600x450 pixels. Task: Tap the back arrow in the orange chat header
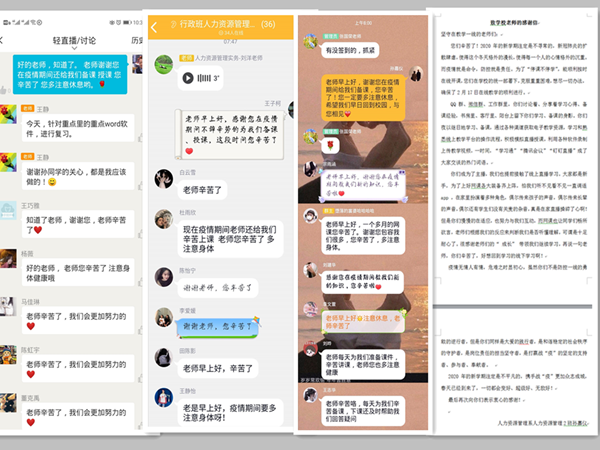[x=155, y=28]
